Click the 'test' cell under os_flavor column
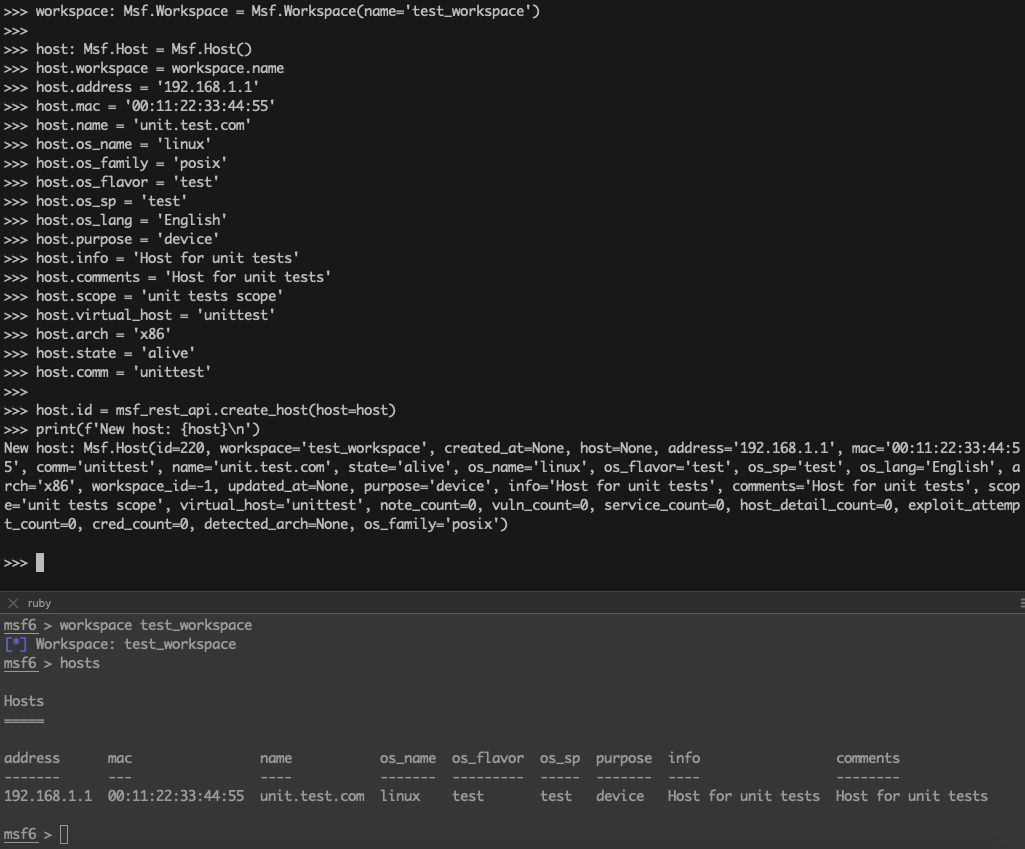The image size is (1025, 849). pyautogui.click(x=468, y=795)
